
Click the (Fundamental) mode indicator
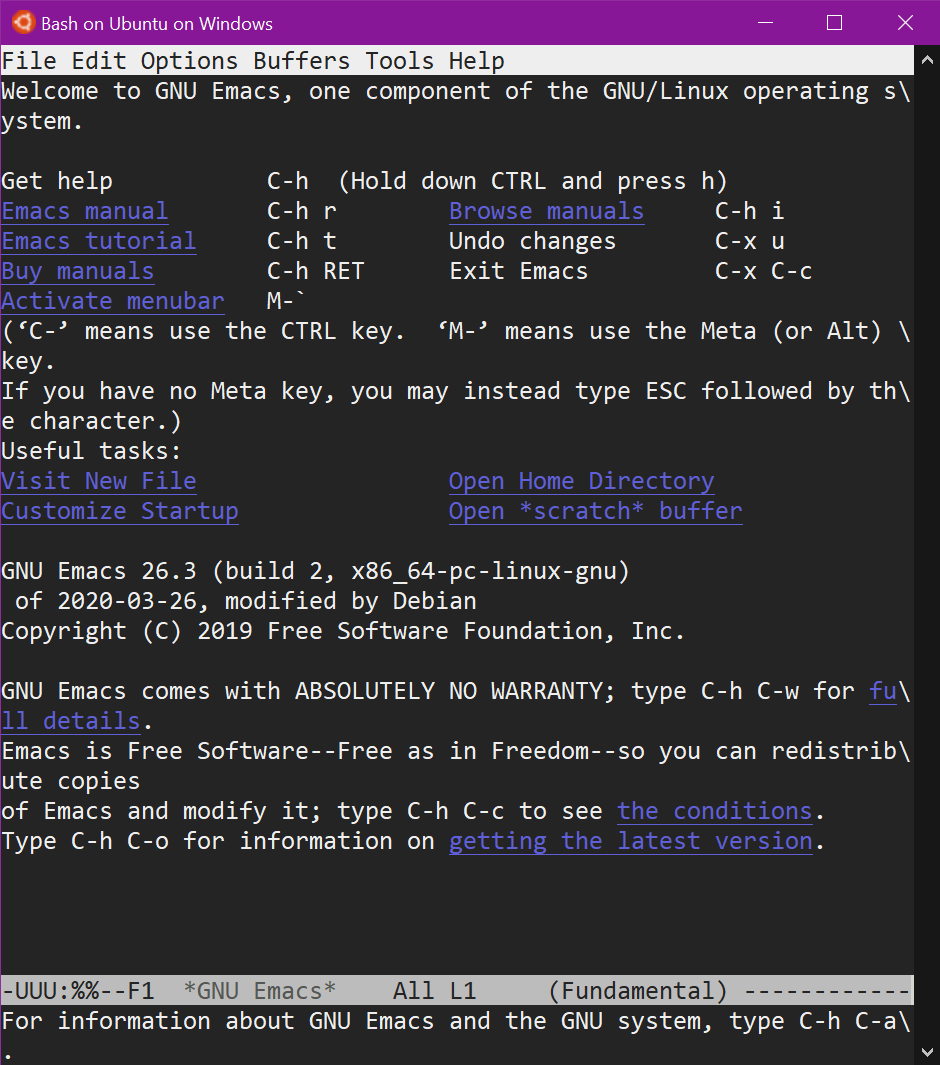coord(638,991)
